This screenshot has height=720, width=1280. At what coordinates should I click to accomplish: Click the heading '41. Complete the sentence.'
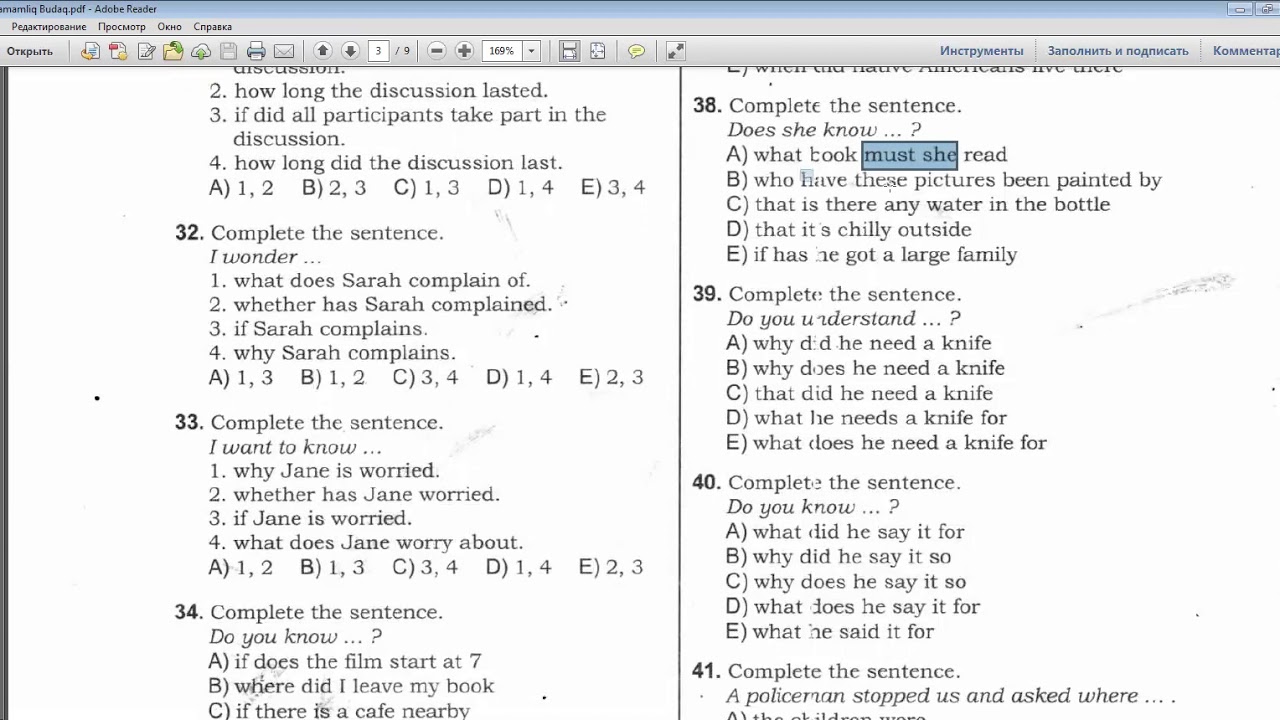point(826,672)
